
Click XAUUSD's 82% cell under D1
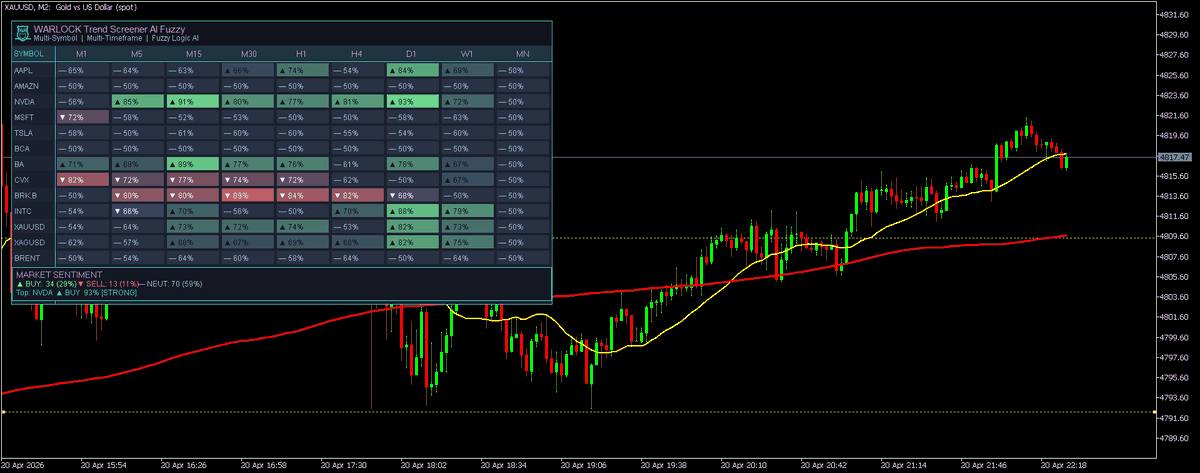412,227
